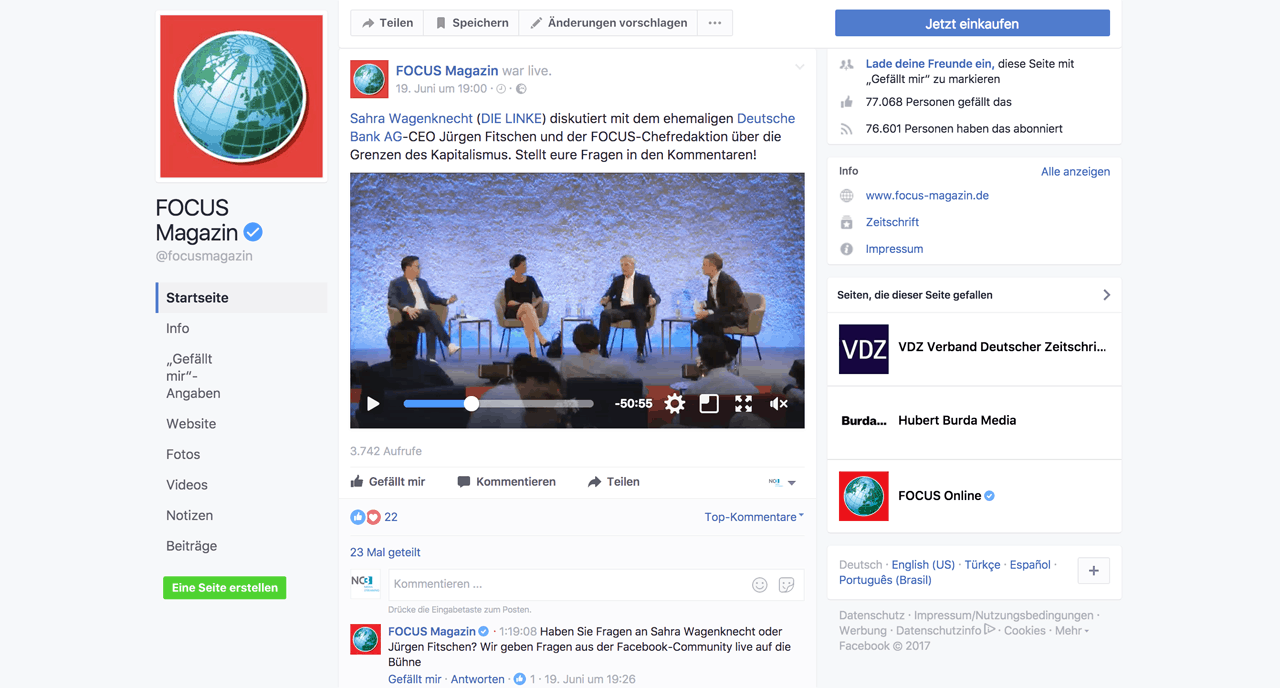Open Datenschutz footer link
This screenshot has height=688, width=1280.
871,615
